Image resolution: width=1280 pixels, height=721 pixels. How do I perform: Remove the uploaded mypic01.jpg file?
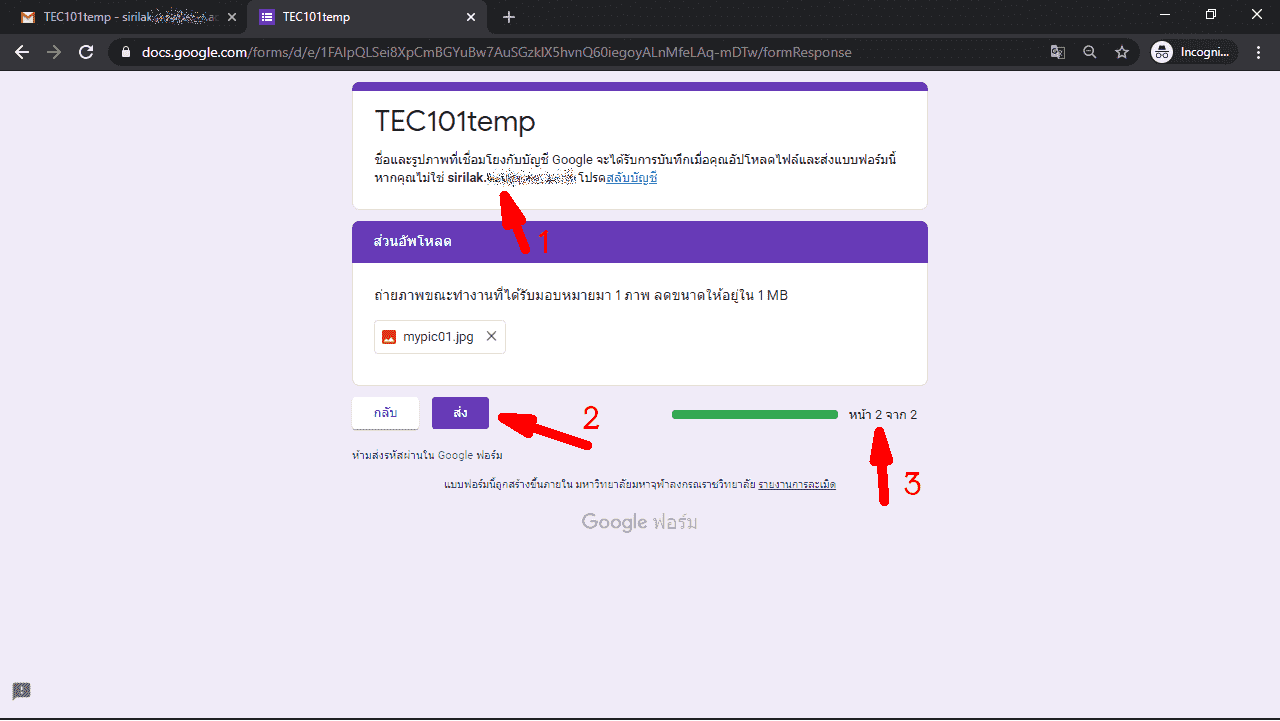(491, 337)
